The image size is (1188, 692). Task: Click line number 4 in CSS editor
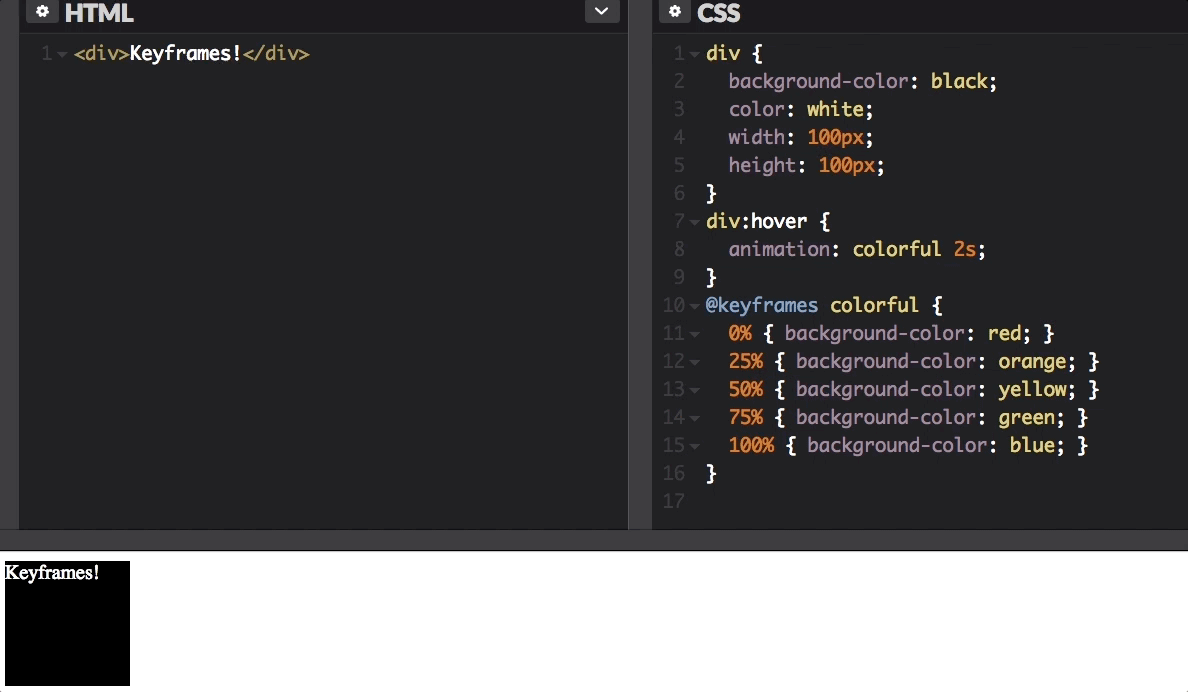(678, 137)
